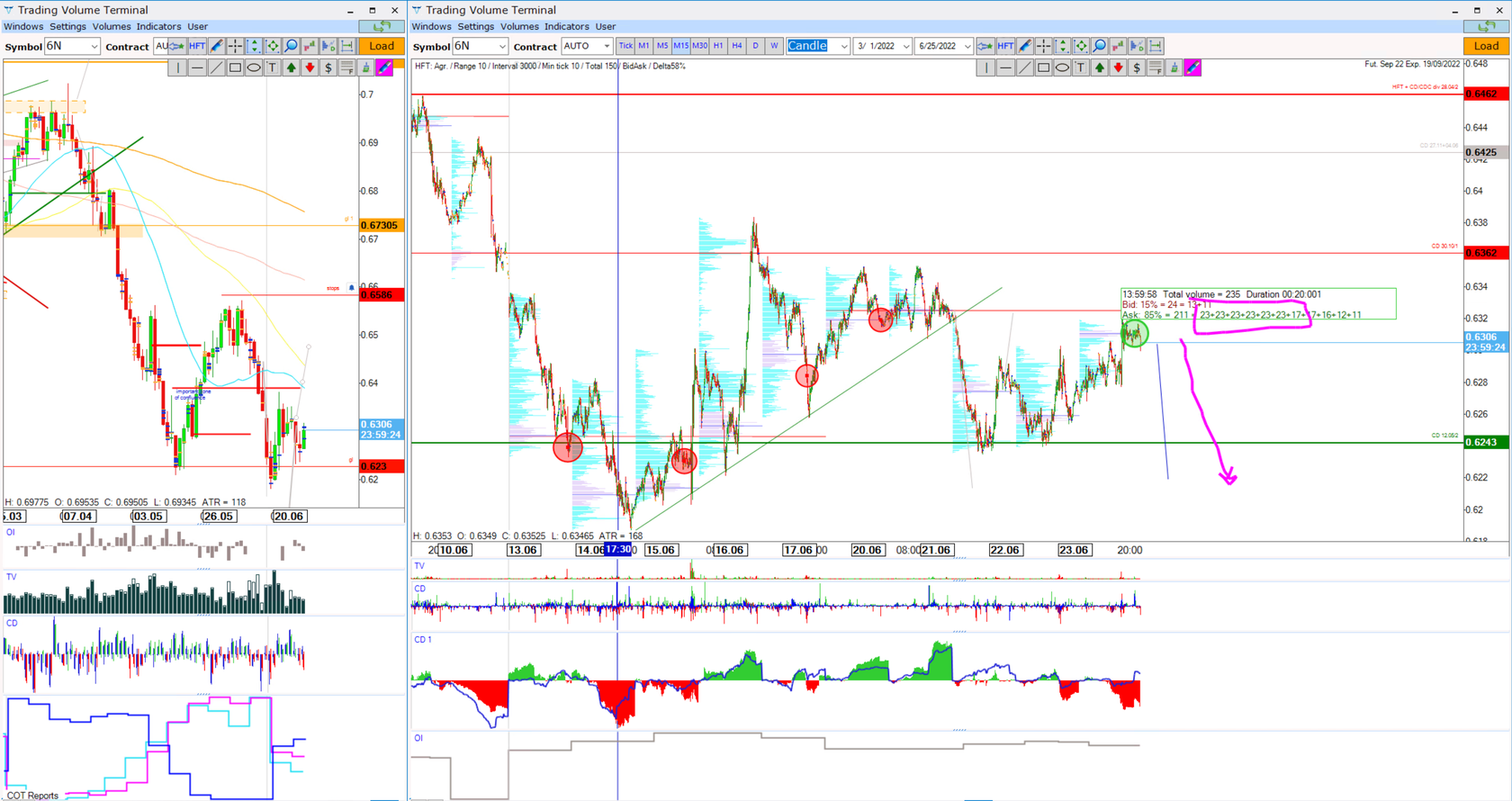
Task: Toggle the H4 timeframe button
Action: 737,46
